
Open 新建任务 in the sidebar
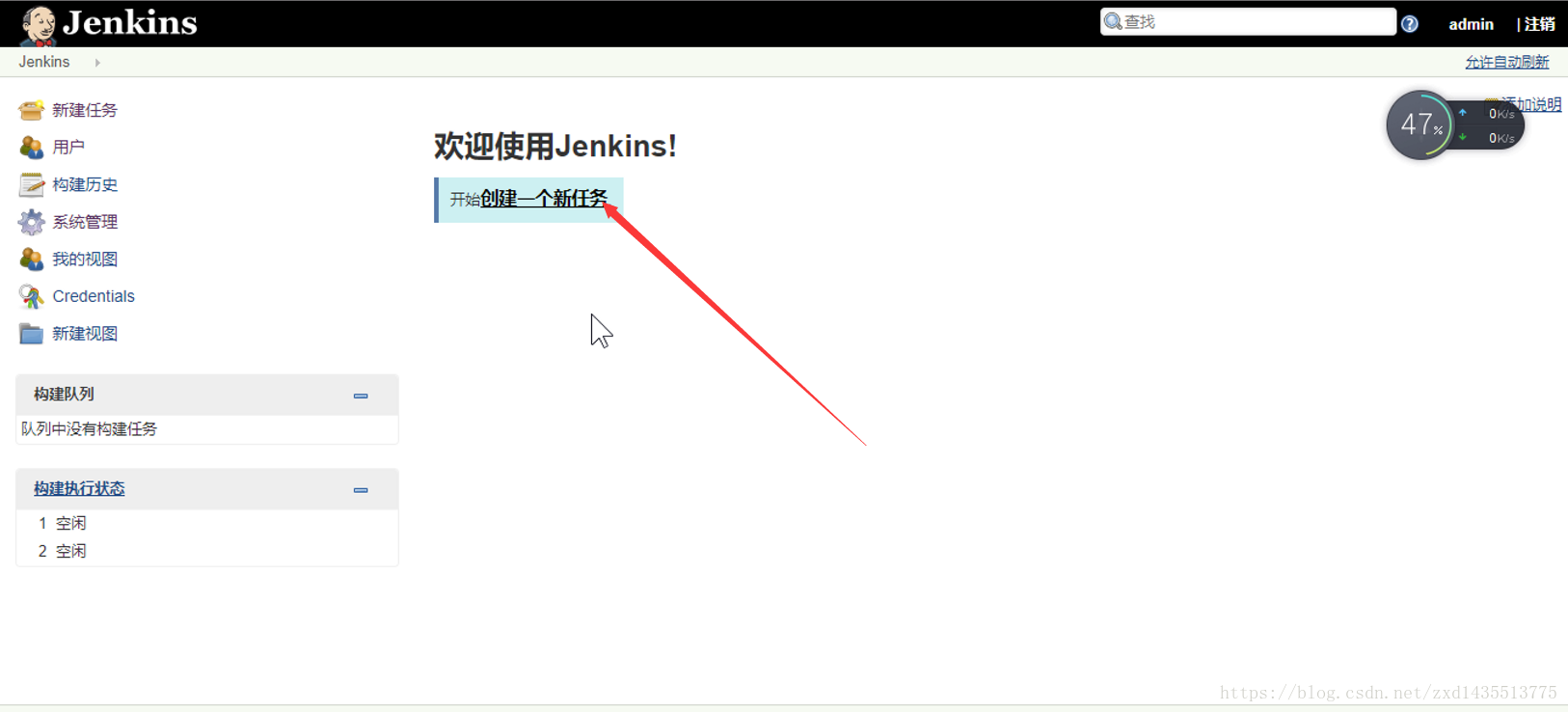[85, 110]
